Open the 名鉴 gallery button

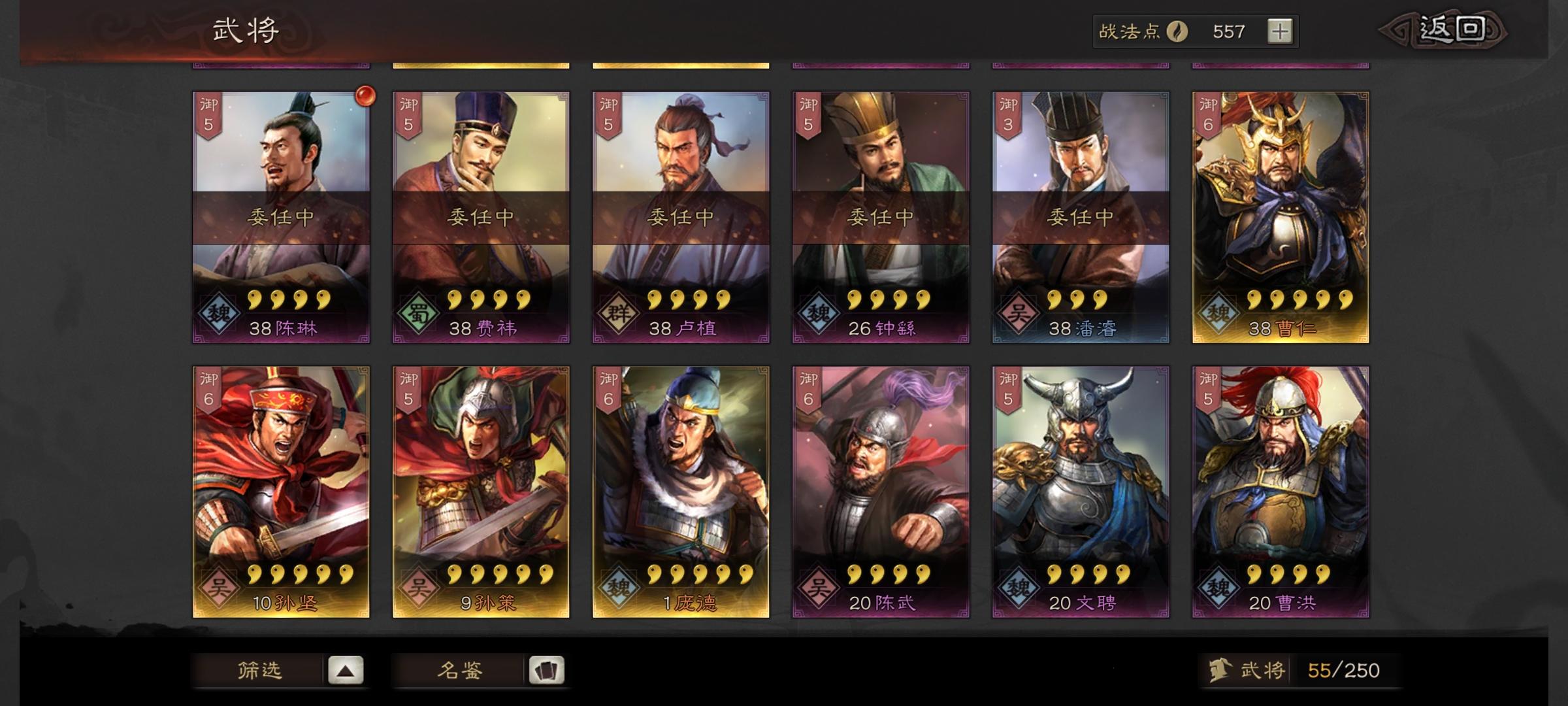point(459,670)
